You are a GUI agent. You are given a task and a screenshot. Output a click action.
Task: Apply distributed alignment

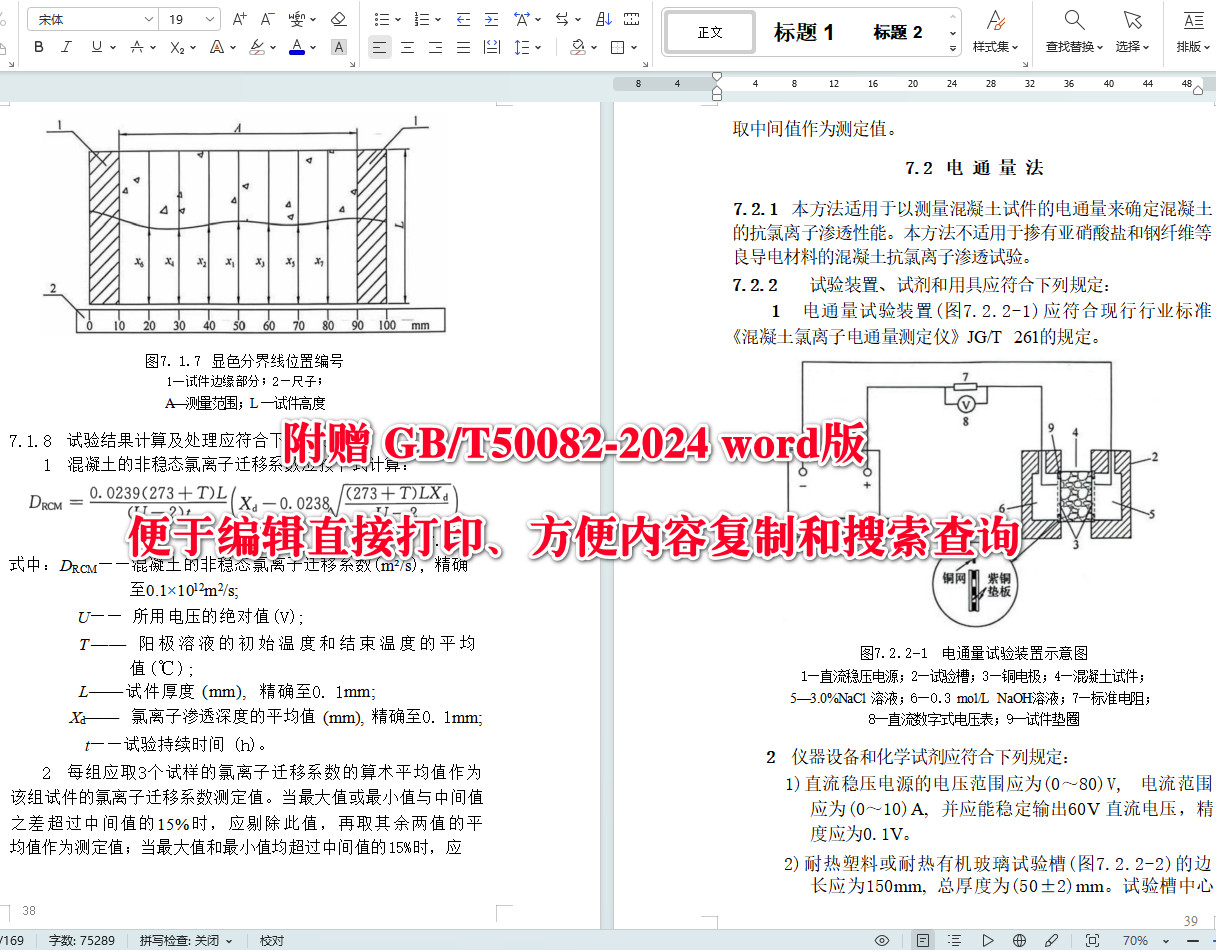[x=492, y=47]
